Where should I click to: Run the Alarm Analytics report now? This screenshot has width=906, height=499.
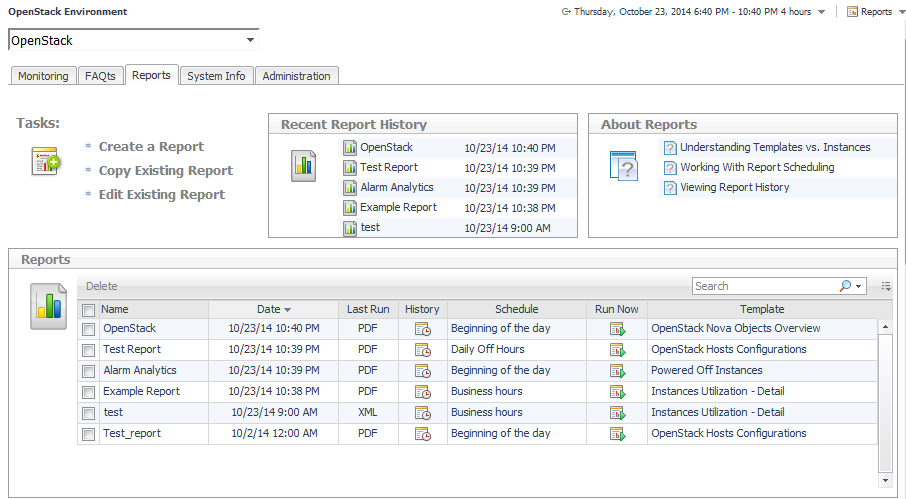[617, 371]
